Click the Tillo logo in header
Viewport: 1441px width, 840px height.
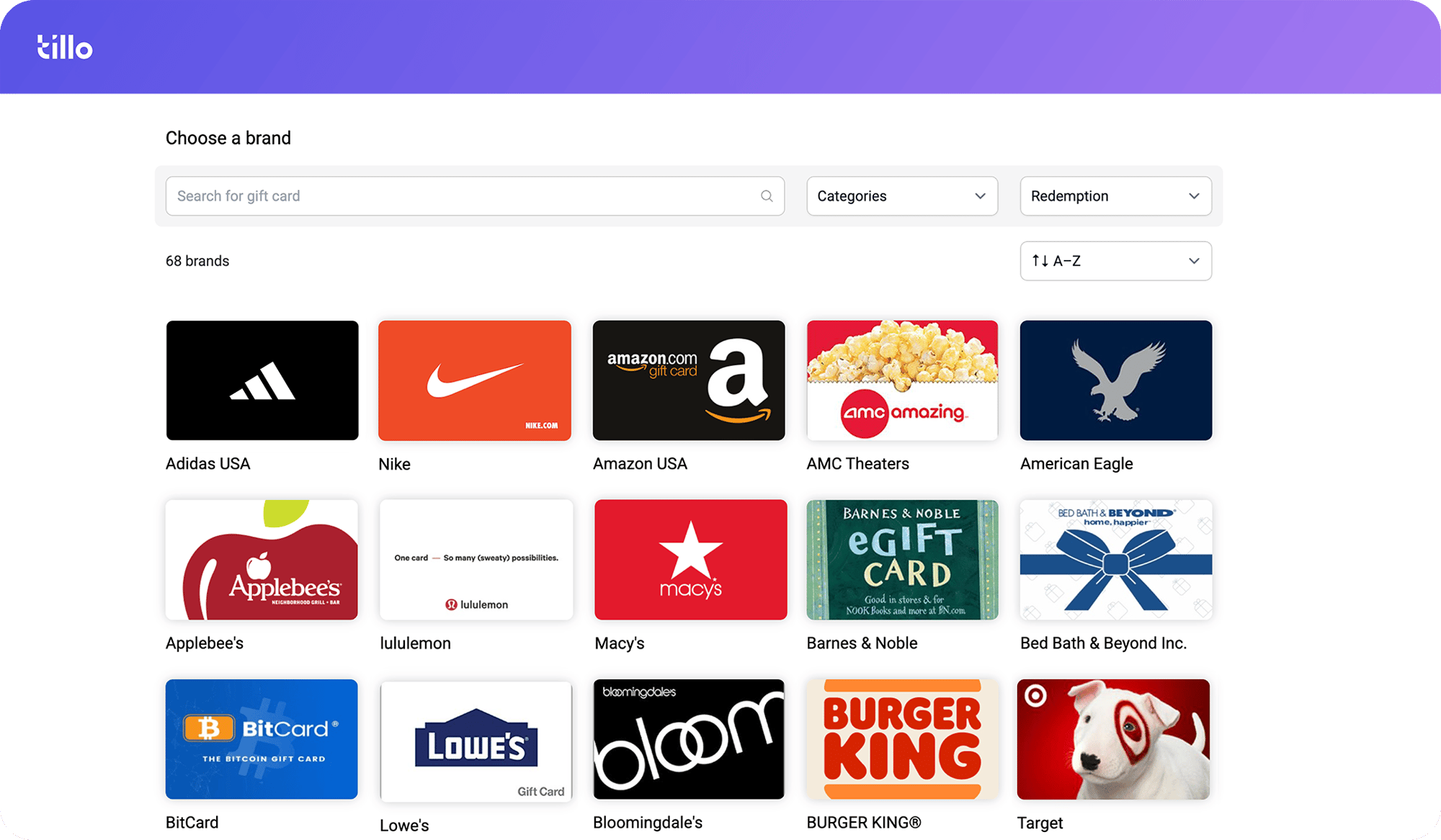click(65, 48)
